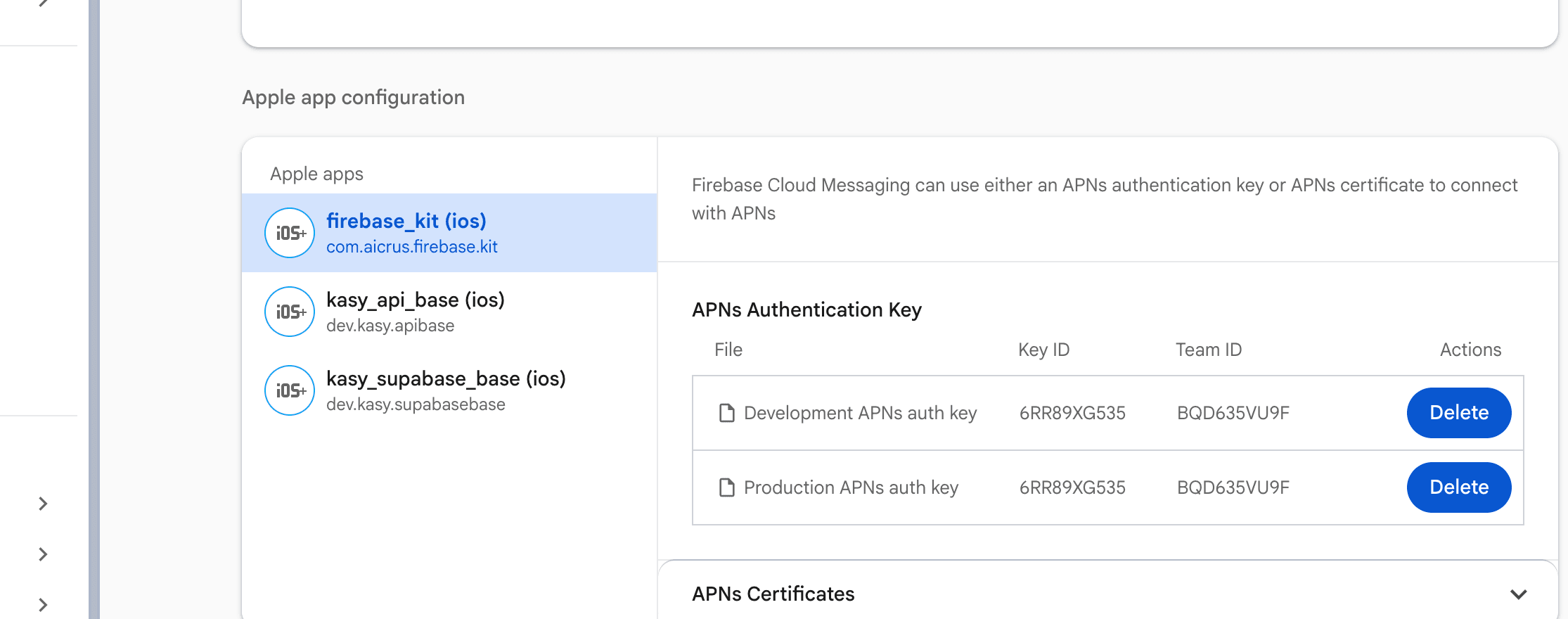1568x619 pixels.
Task: Click the firebase_kit iOS+ app icon
Action: point(289,233)
